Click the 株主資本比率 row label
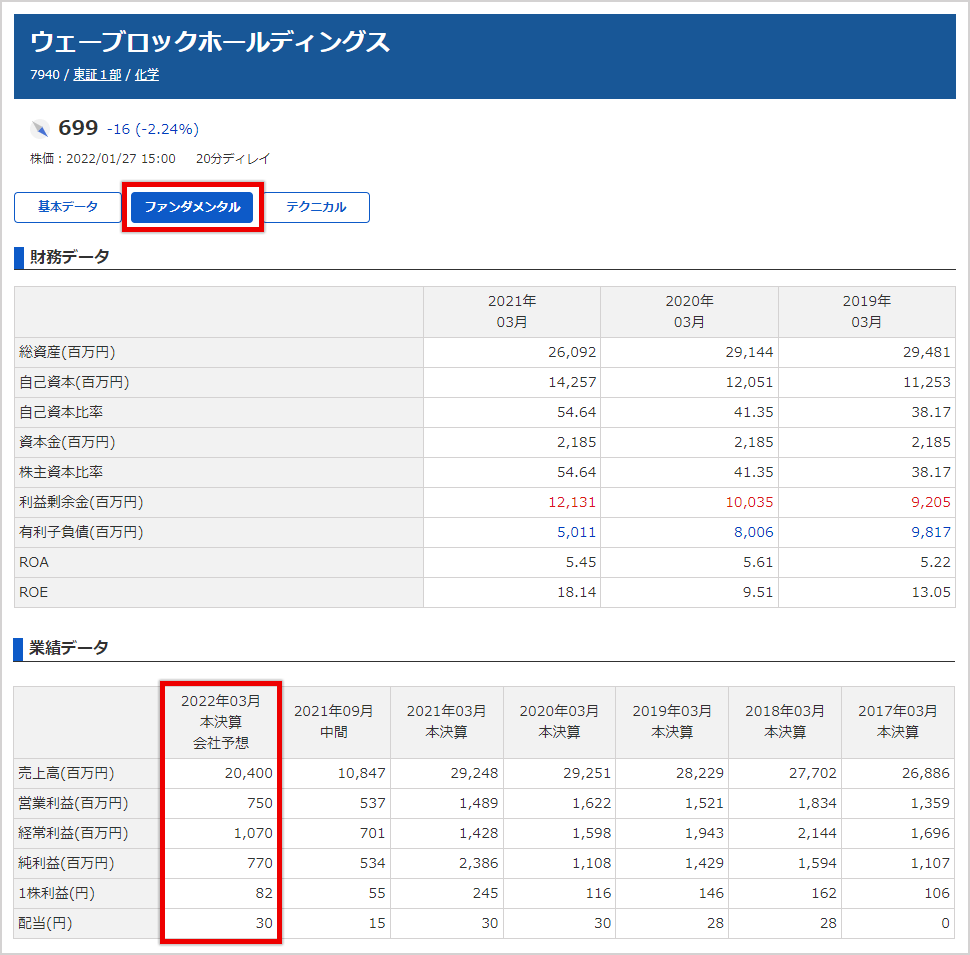Viewport: 970px width, 955px height. [61, 472]
